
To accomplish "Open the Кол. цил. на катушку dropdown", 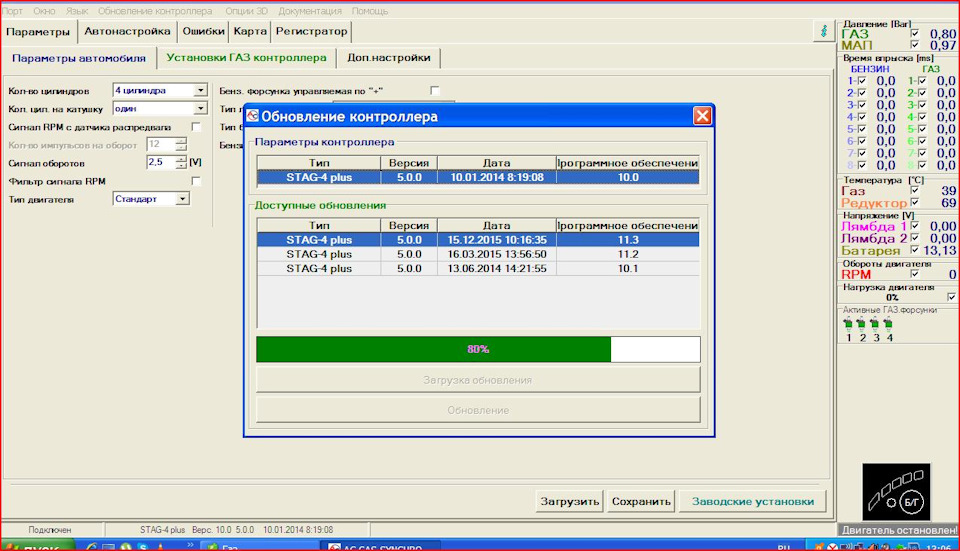I will click(x=200, y=108).
